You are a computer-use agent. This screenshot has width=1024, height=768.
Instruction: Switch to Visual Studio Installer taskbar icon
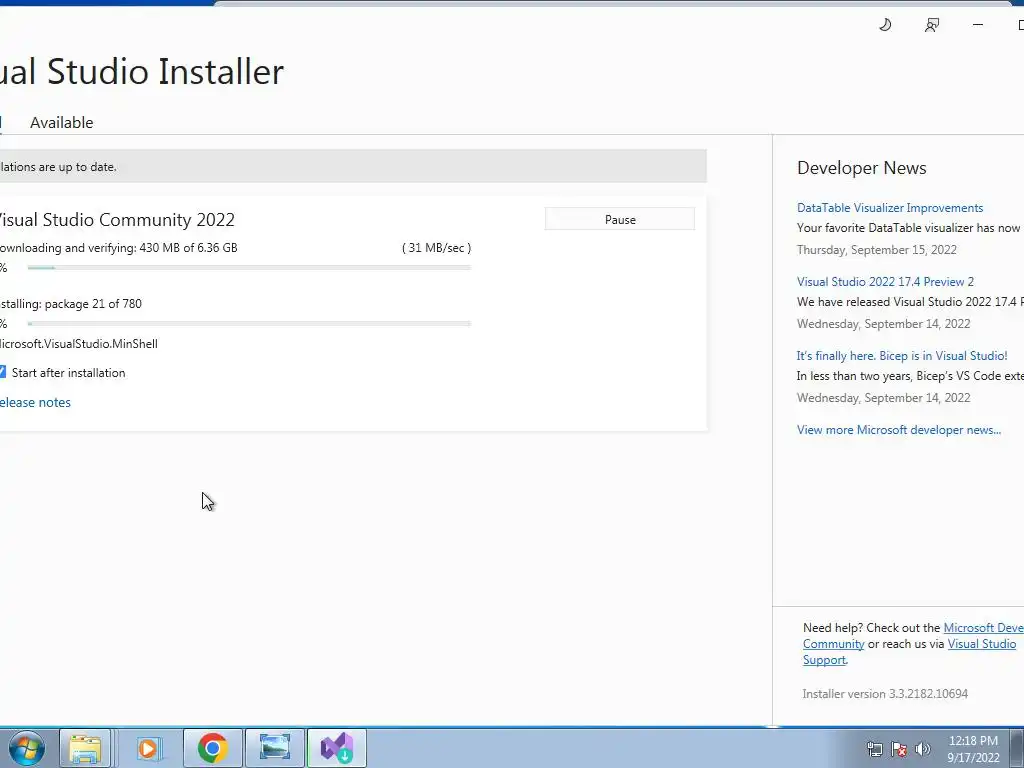pos(337,748)
